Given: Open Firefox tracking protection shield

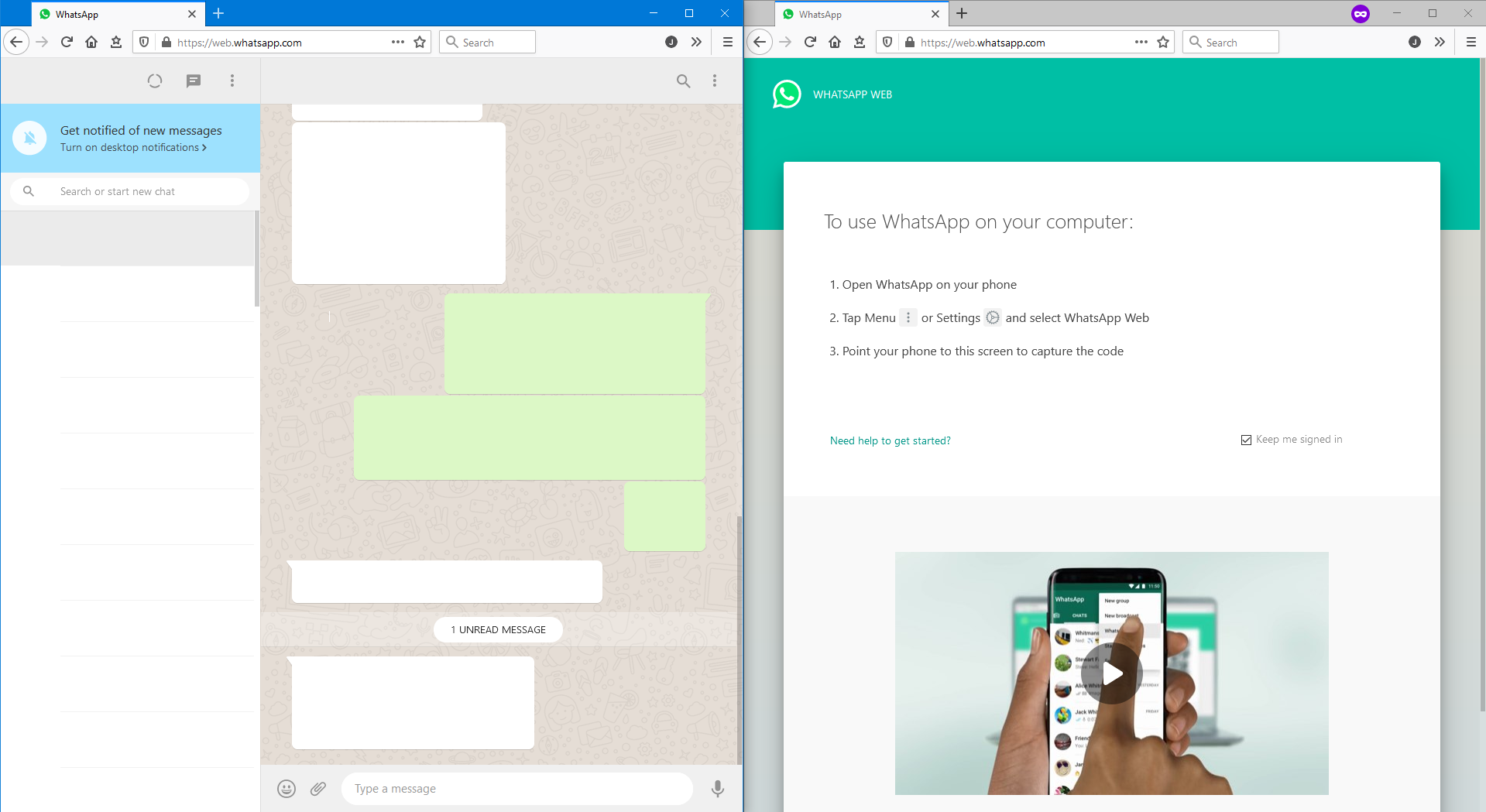Looking at the screenshot, I should [144, 42].
